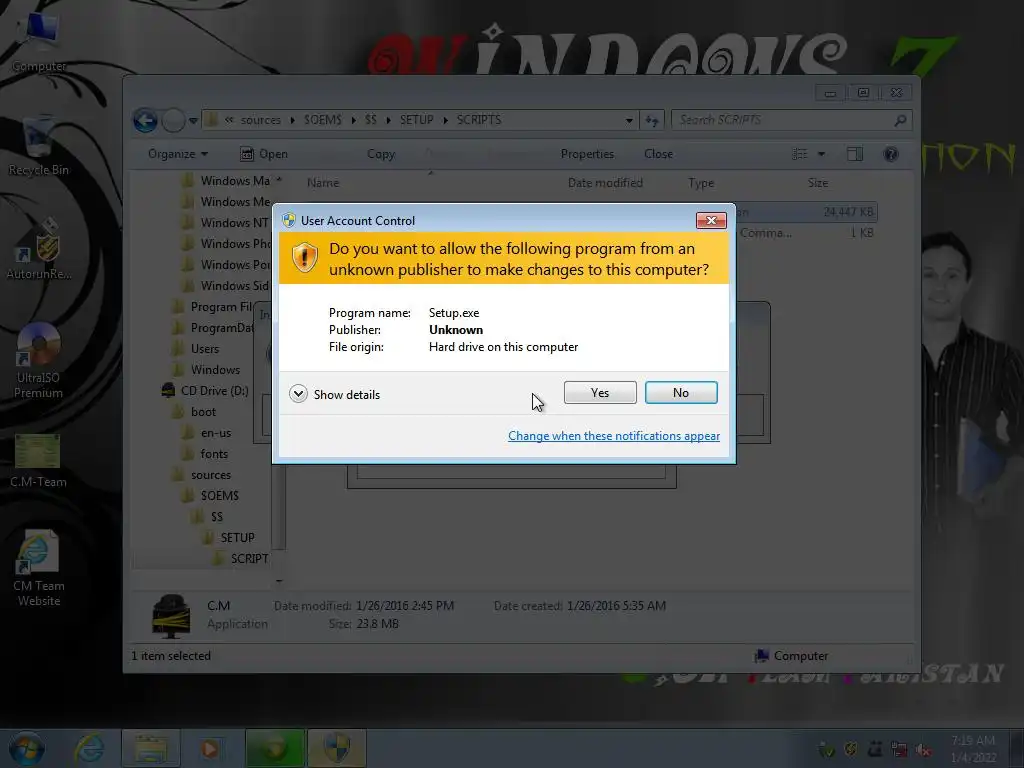Open CM Team Website shortcut
Screen dimensions: 1024x768
tap(39, 568)
